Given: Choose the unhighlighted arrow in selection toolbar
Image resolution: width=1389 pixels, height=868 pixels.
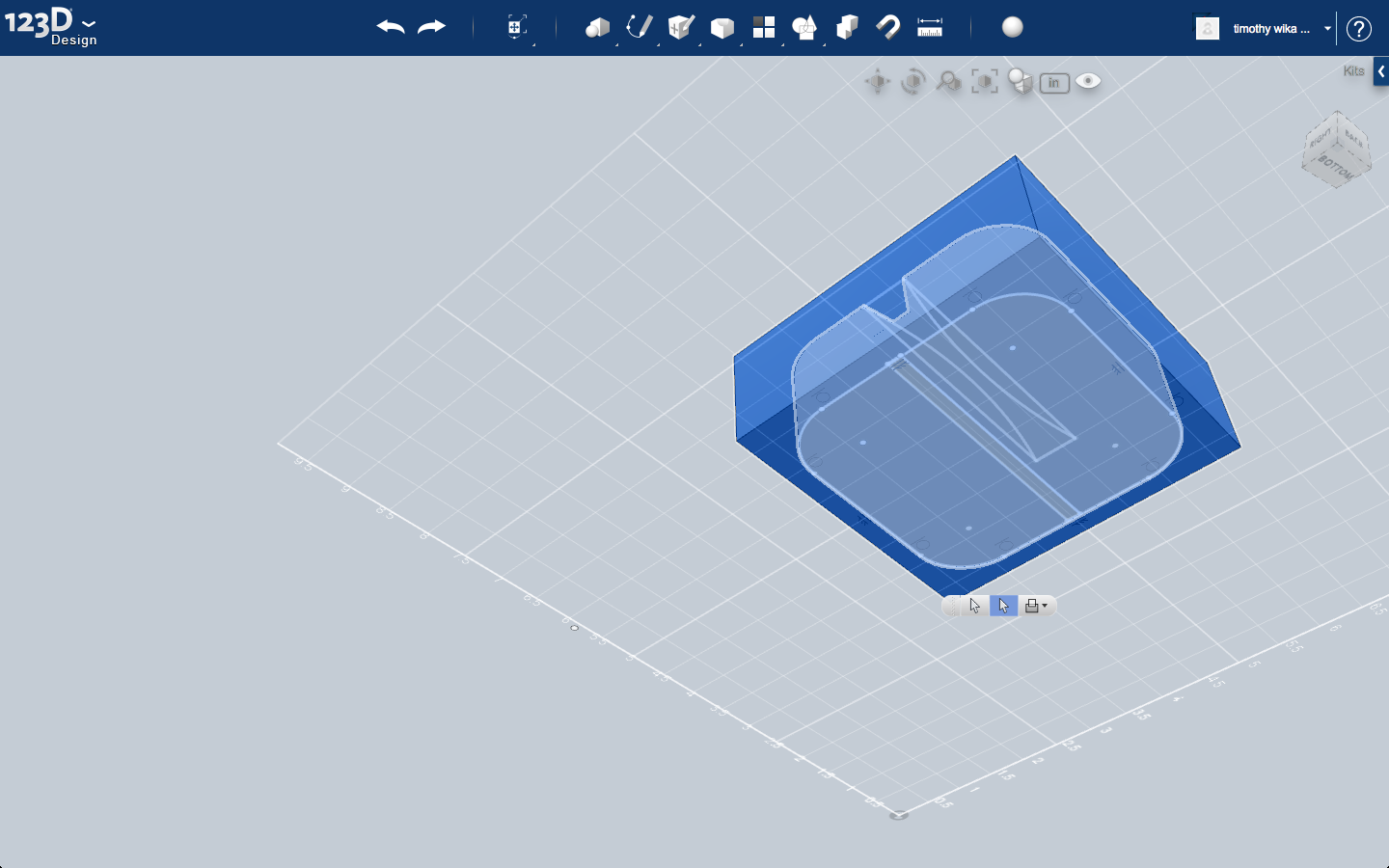Looking at the screenshot, I should point(974,606).
